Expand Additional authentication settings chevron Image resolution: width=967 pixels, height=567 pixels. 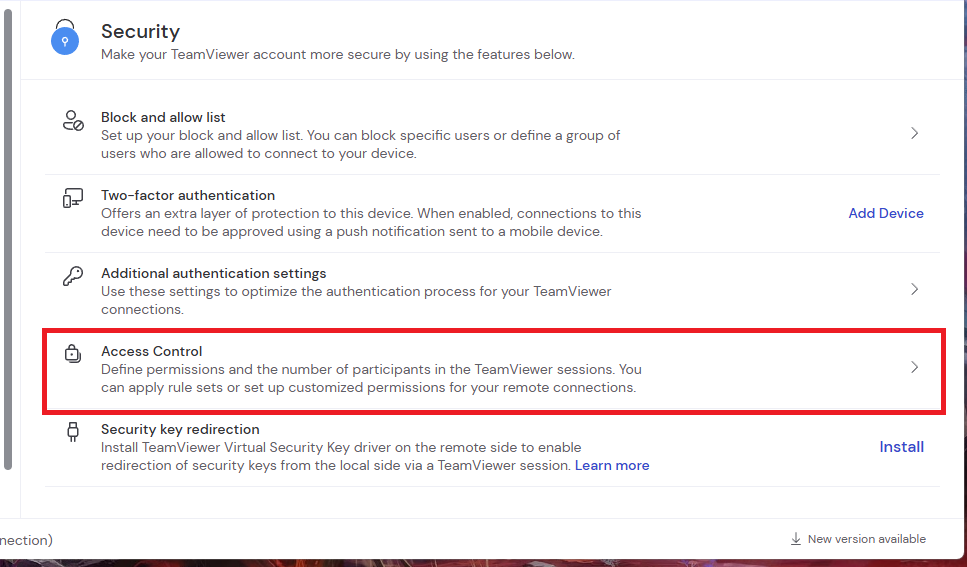[x=915, y=289]
